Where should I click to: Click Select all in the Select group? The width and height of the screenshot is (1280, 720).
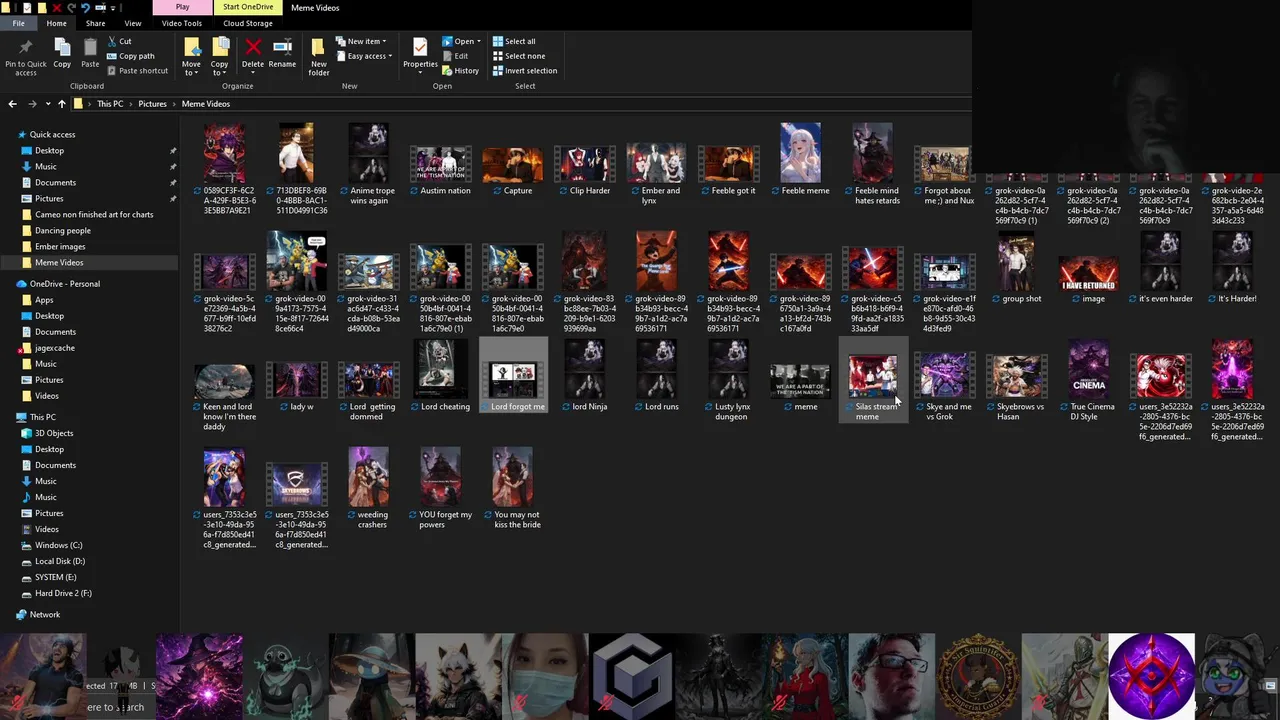coord(514,41)
